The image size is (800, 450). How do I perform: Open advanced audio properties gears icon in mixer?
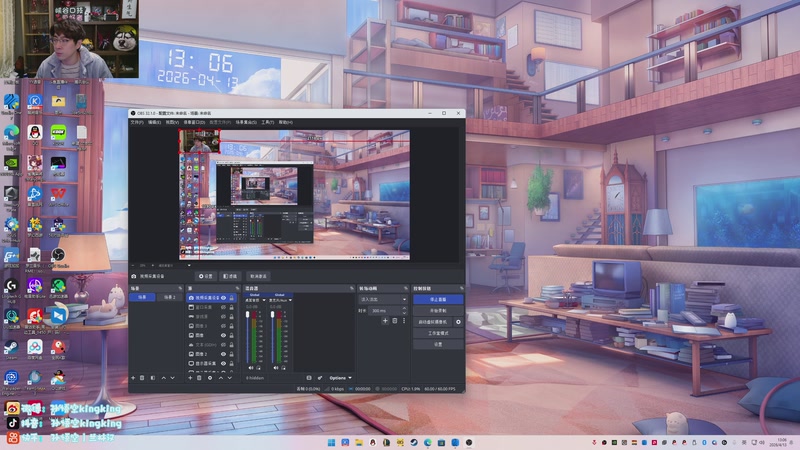pyautogui.click(x=320, y=378)
